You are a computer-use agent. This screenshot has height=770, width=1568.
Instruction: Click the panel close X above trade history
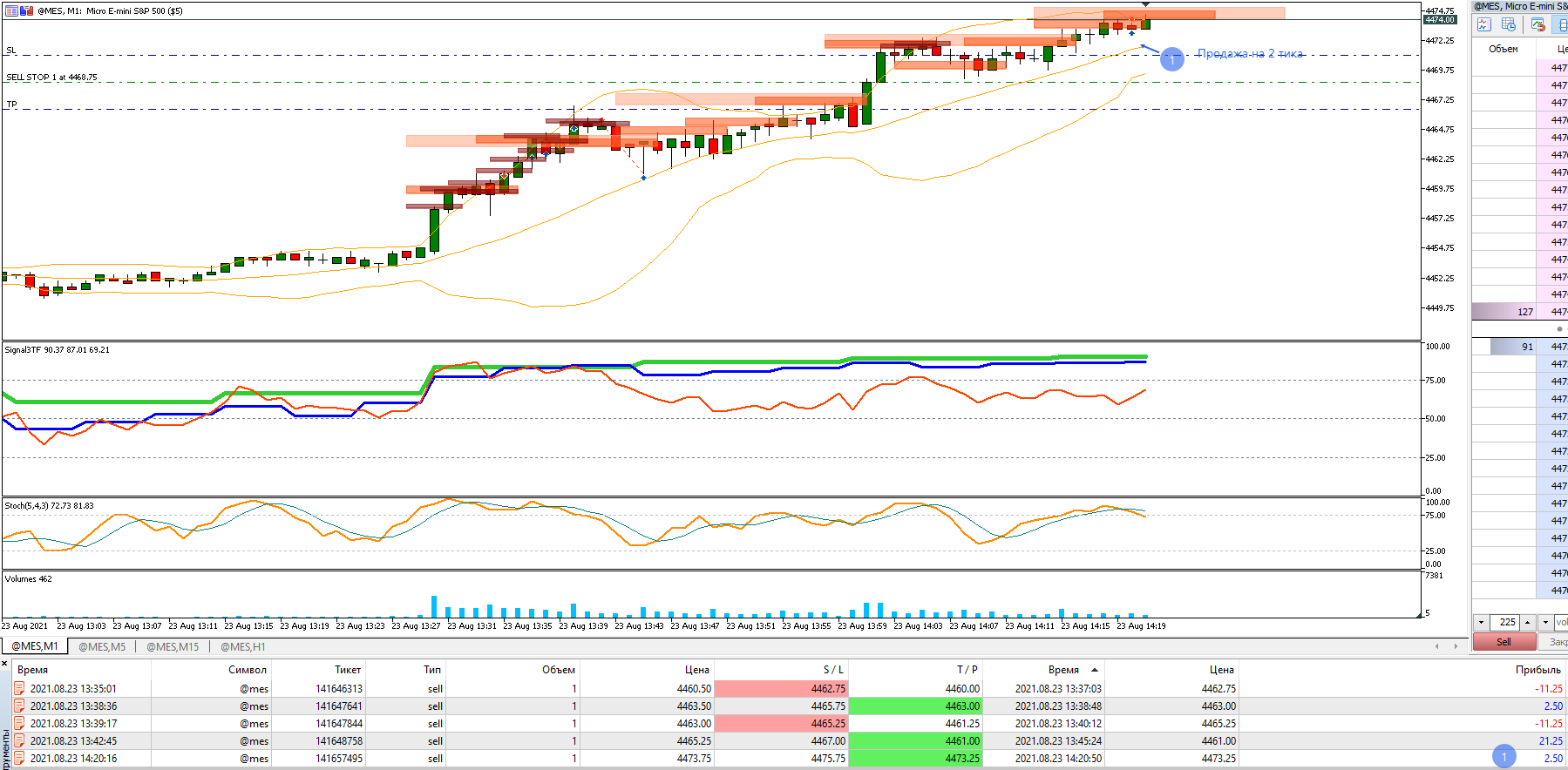pyautogui.click(x=4, y=664)
